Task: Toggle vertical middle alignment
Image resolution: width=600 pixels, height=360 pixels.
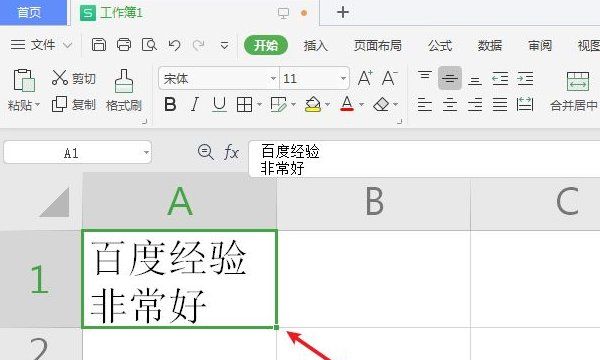Action: click(450, 78)
